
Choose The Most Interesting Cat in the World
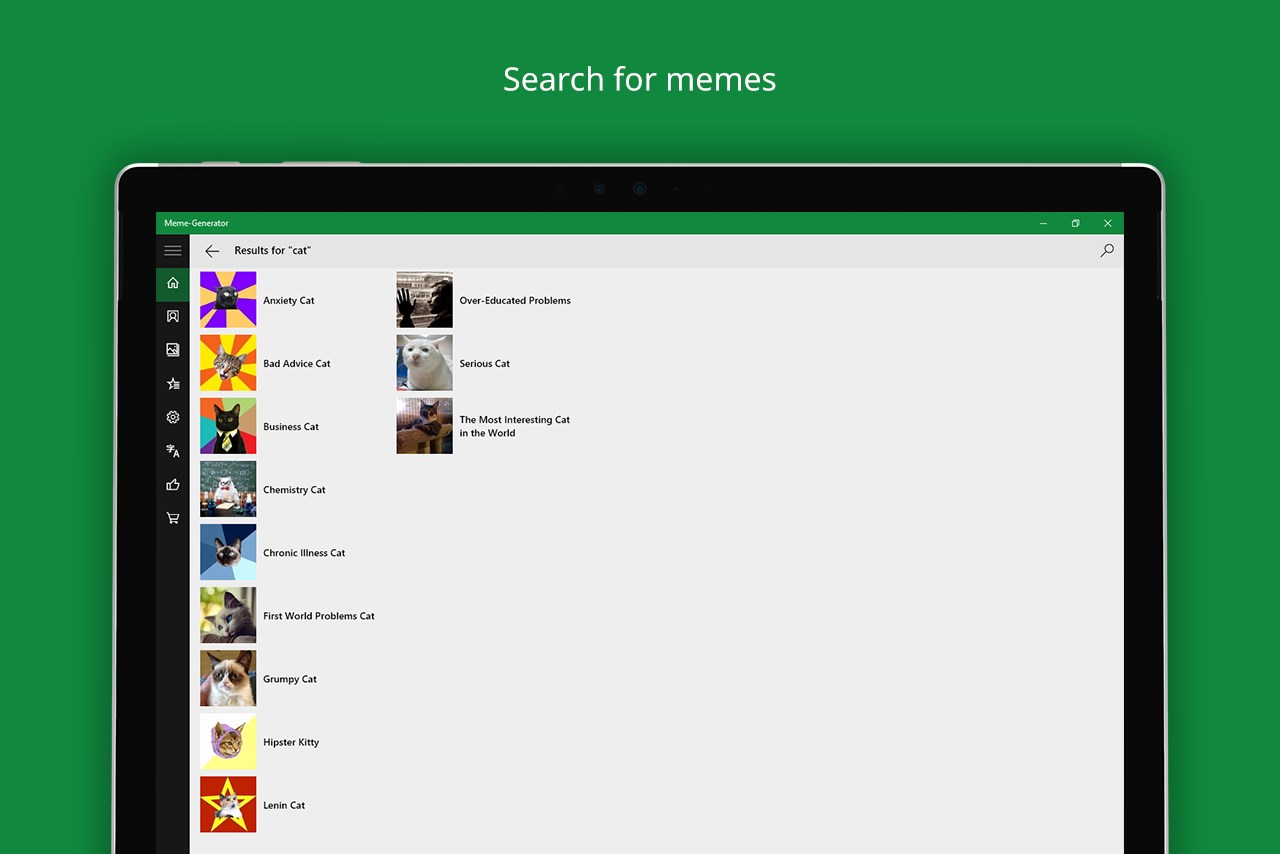pos(424,426)
